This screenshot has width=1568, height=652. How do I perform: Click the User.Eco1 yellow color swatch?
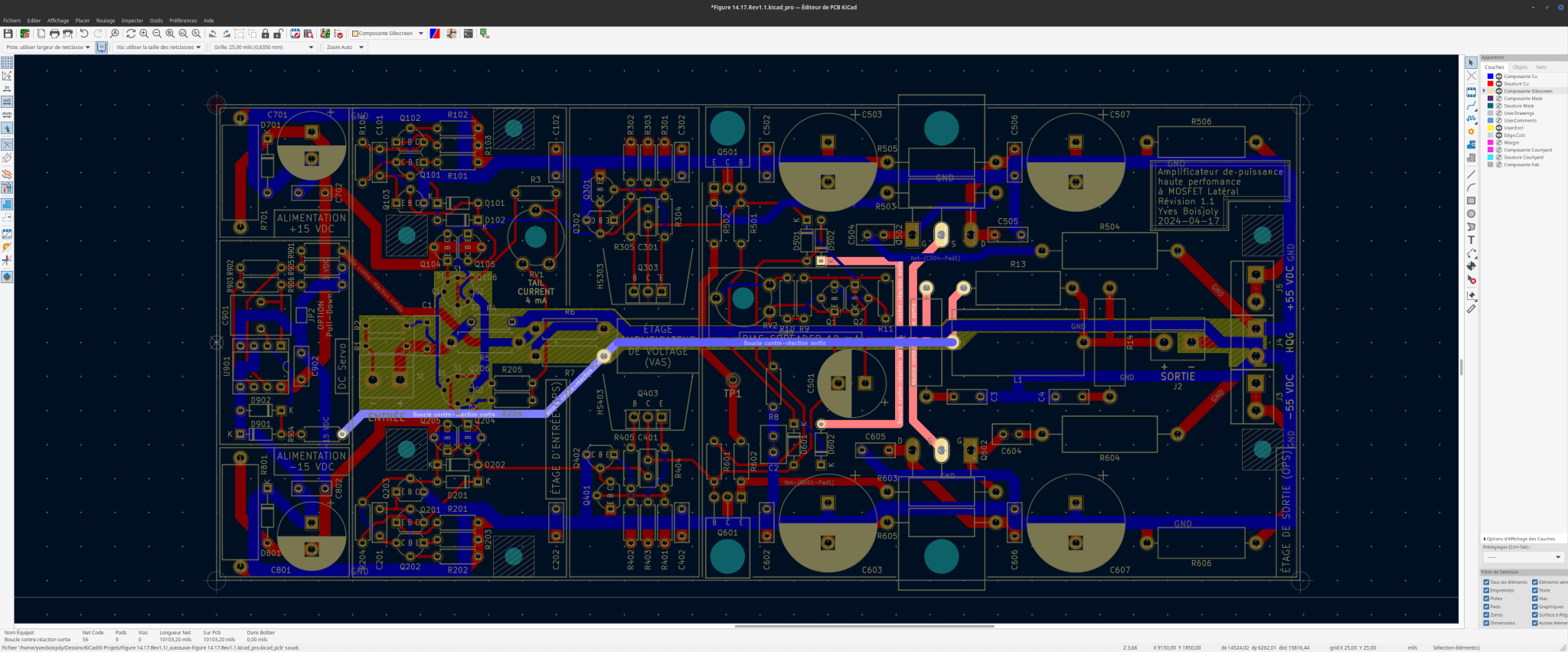[x=1491, y=128]
